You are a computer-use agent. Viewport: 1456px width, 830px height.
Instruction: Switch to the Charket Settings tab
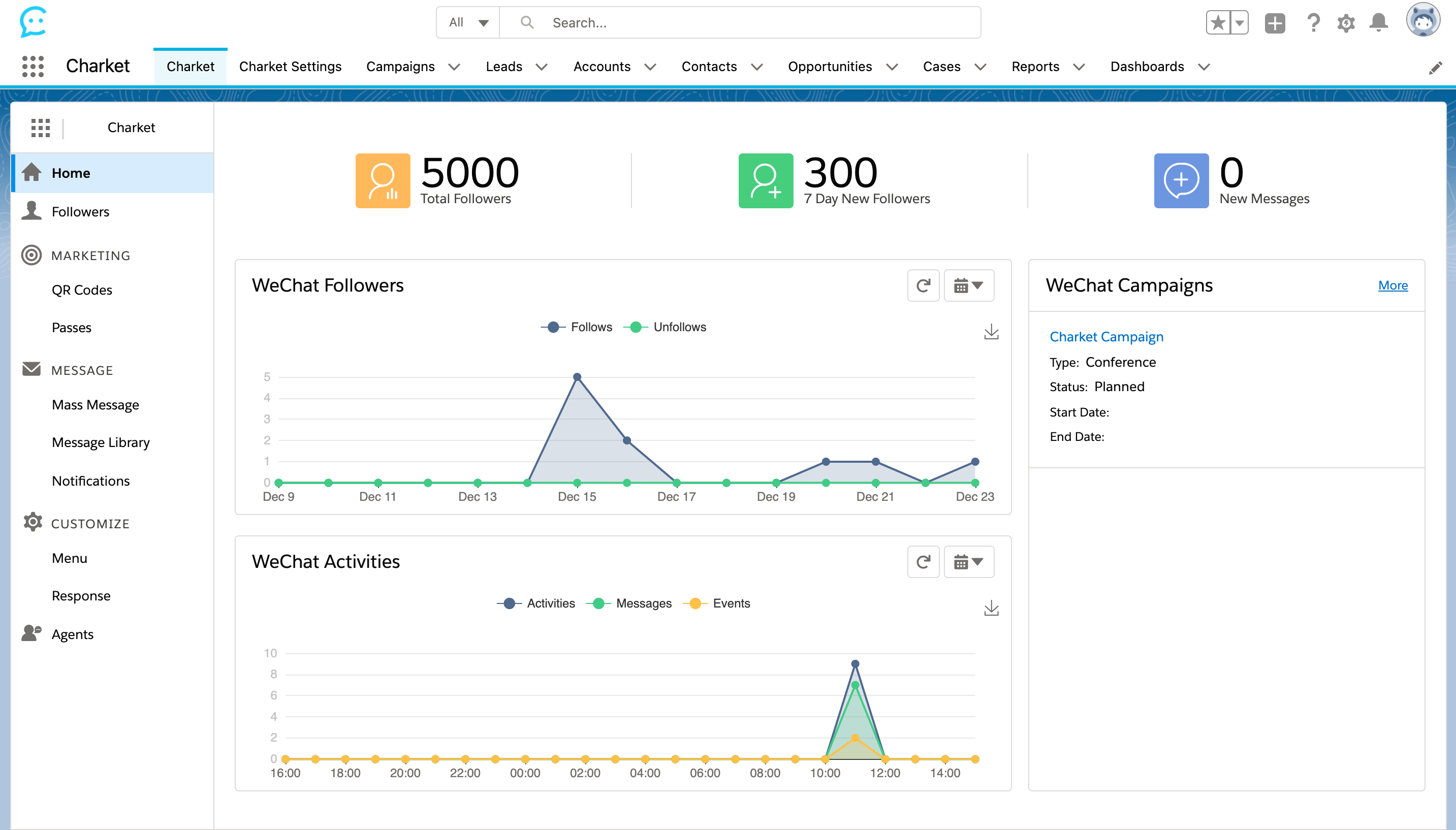click(x=290, y=67)
